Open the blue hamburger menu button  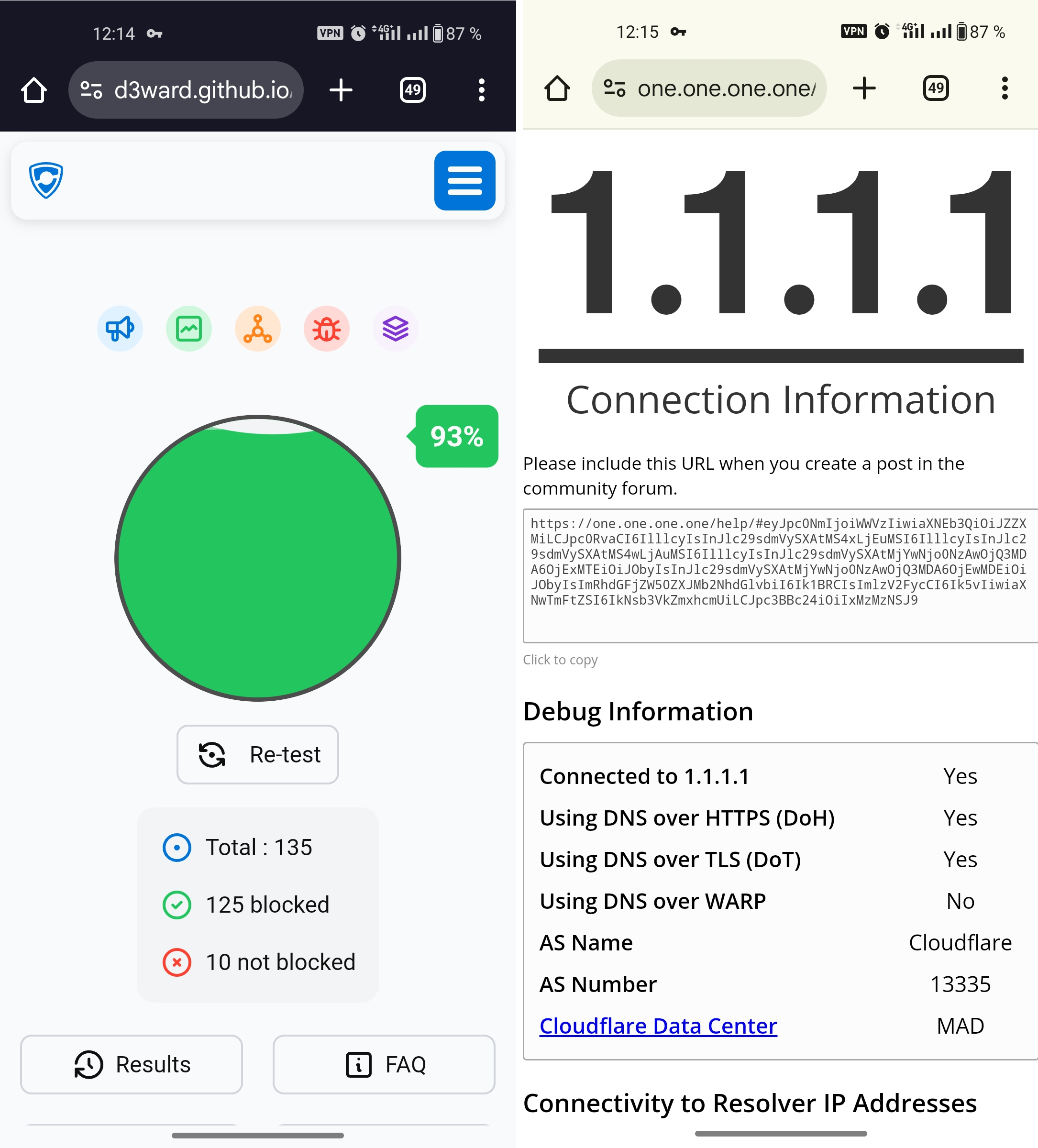[464, 180]
